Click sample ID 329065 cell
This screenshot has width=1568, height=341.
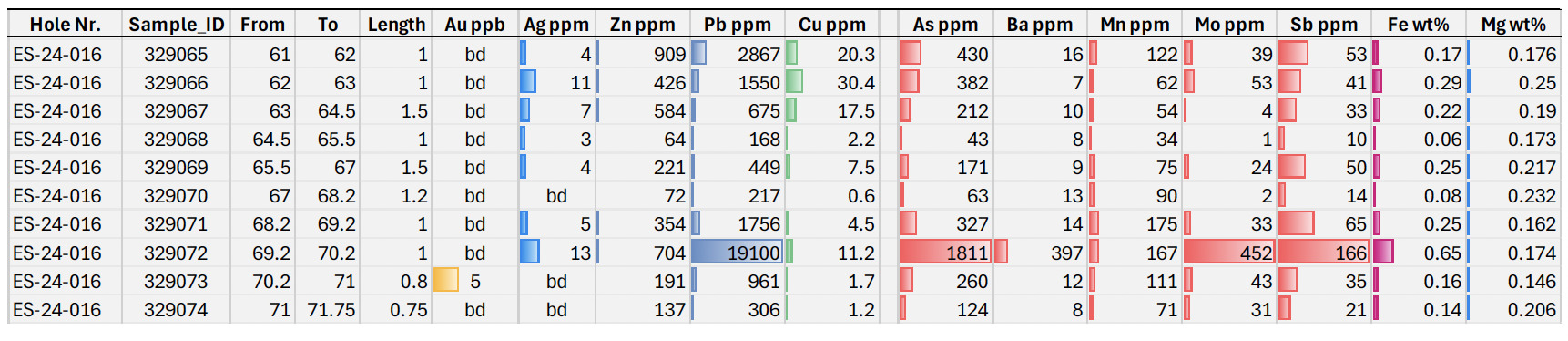point(176,55)
